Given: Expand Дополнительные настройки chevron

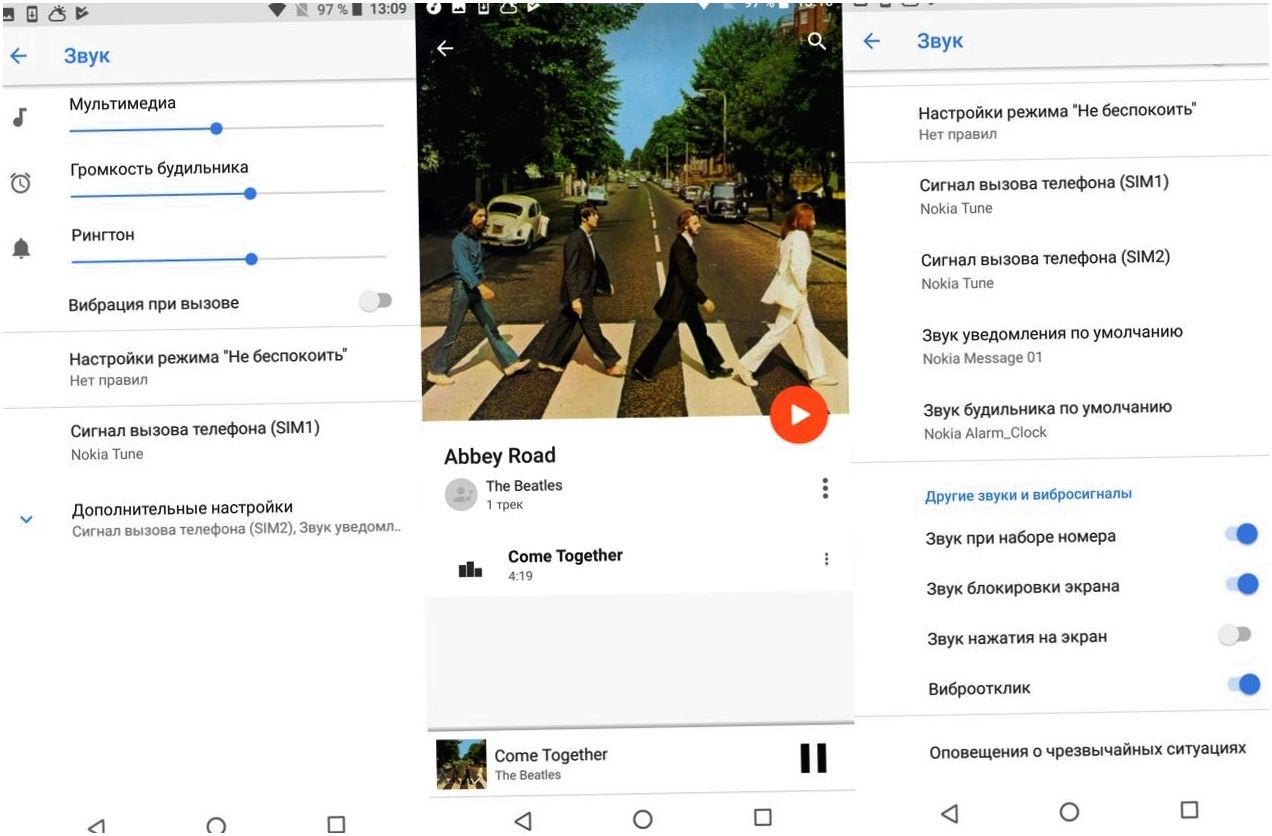Looking at the screenshot, I should tap(27, 519).
